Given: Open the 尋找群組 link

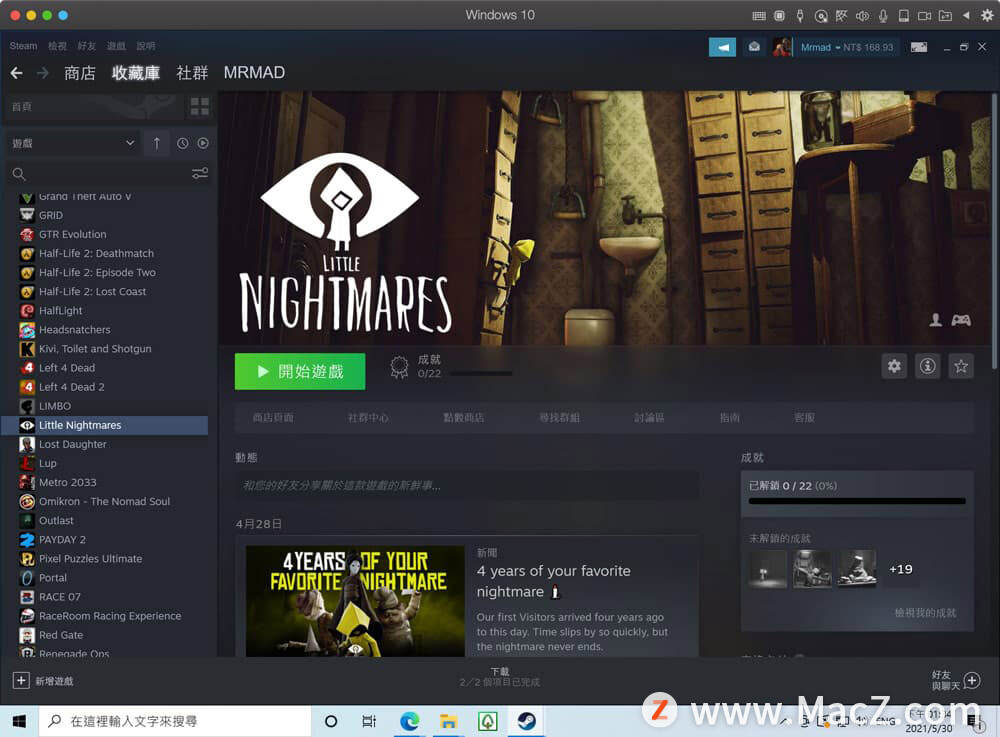Looking at the screenshot, I should (x=559, y=418).
